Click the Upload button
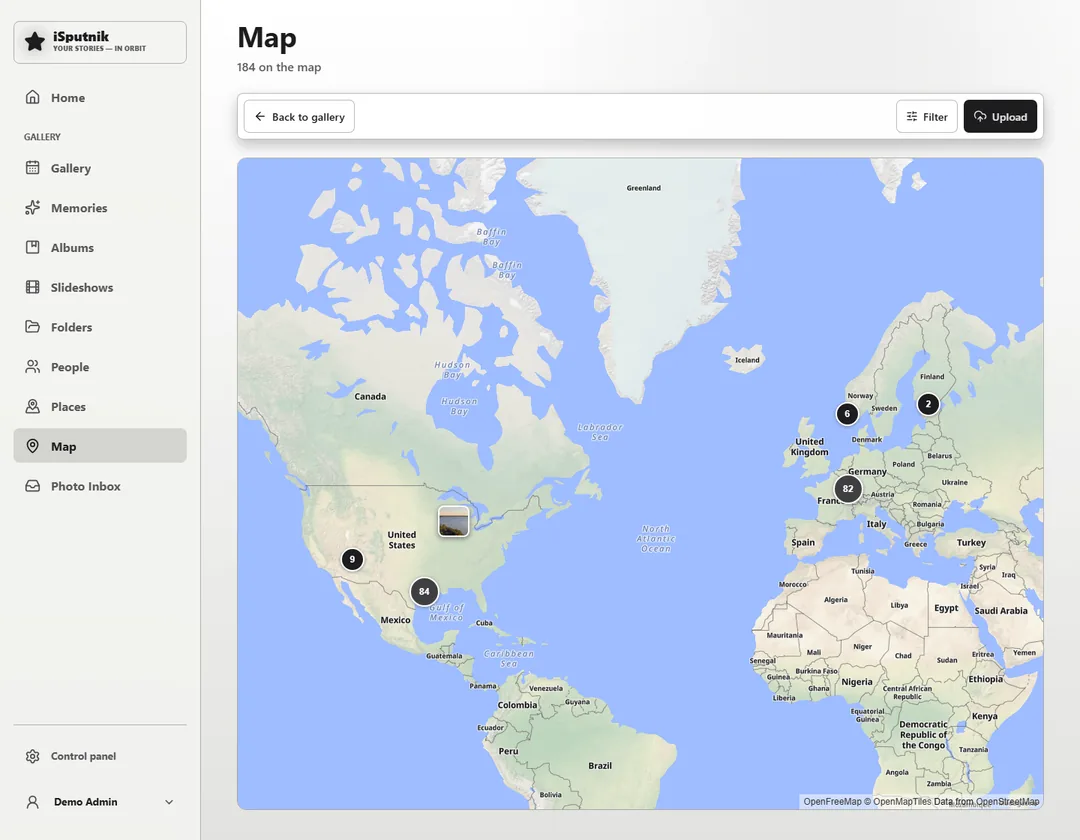 [x=1000, y=116]
